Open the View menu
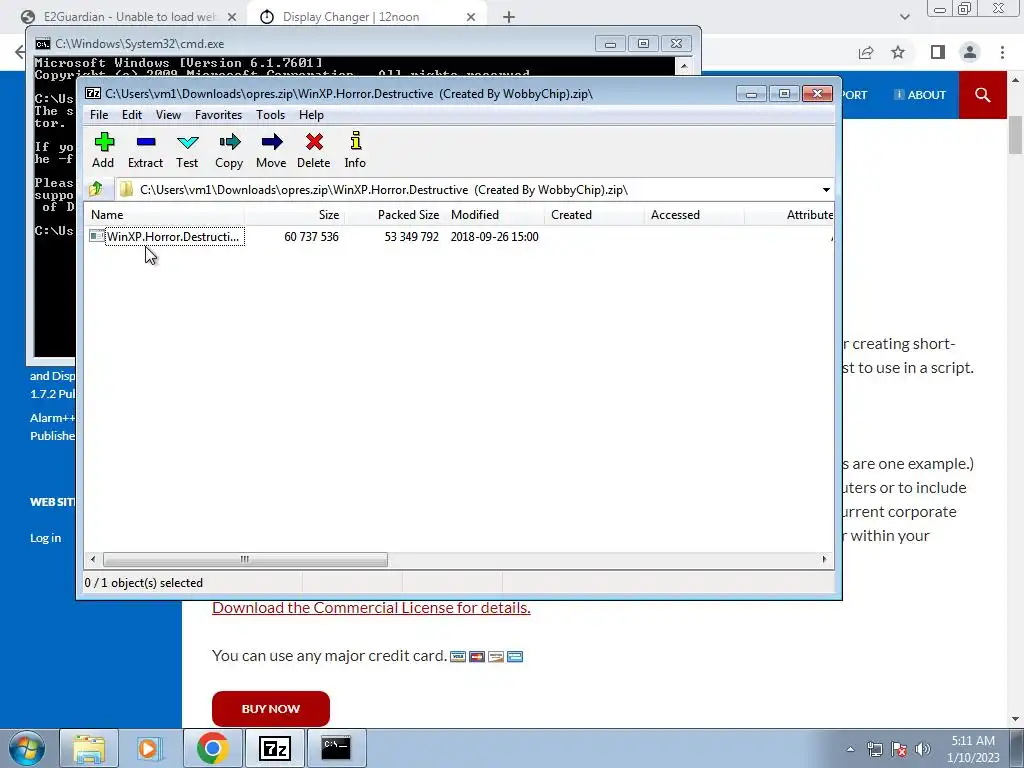The width and height of the screenshot is (1024, 768). point(168,115)
